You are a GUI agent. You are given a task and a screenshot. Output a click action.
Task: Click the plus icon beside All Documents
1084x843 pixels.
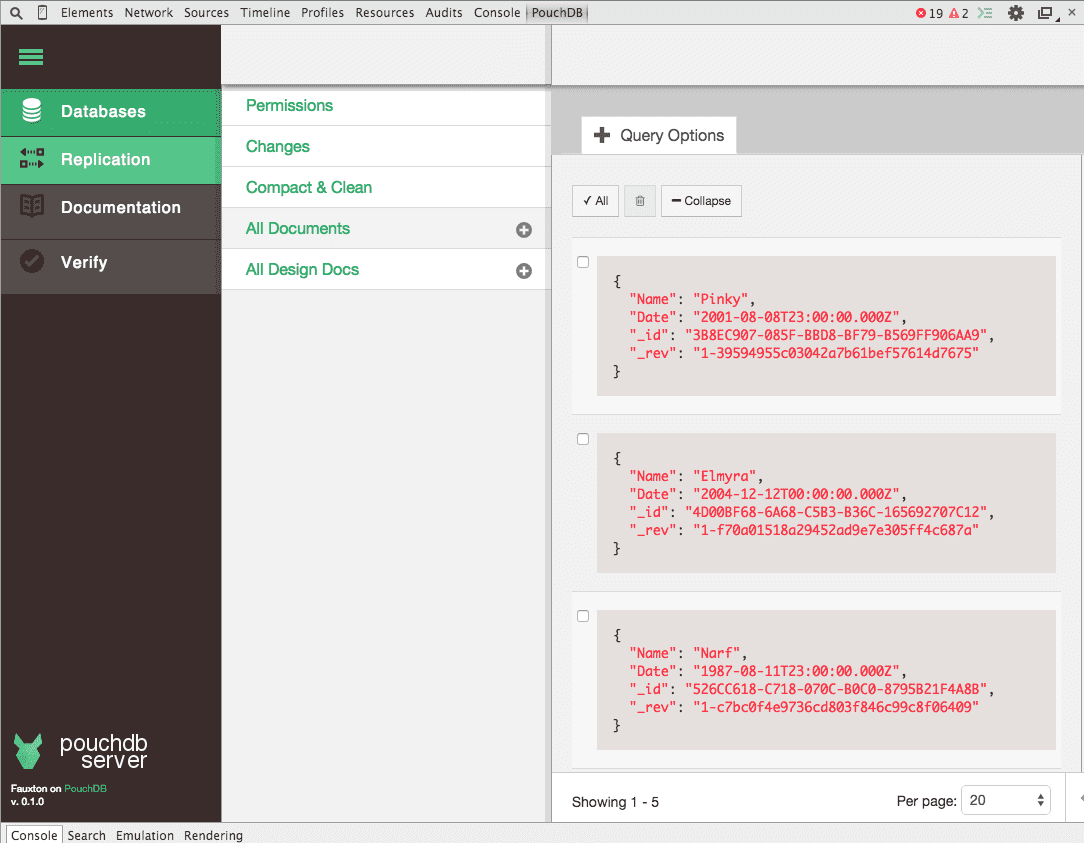pyautogui.click(x=524, y=230)
